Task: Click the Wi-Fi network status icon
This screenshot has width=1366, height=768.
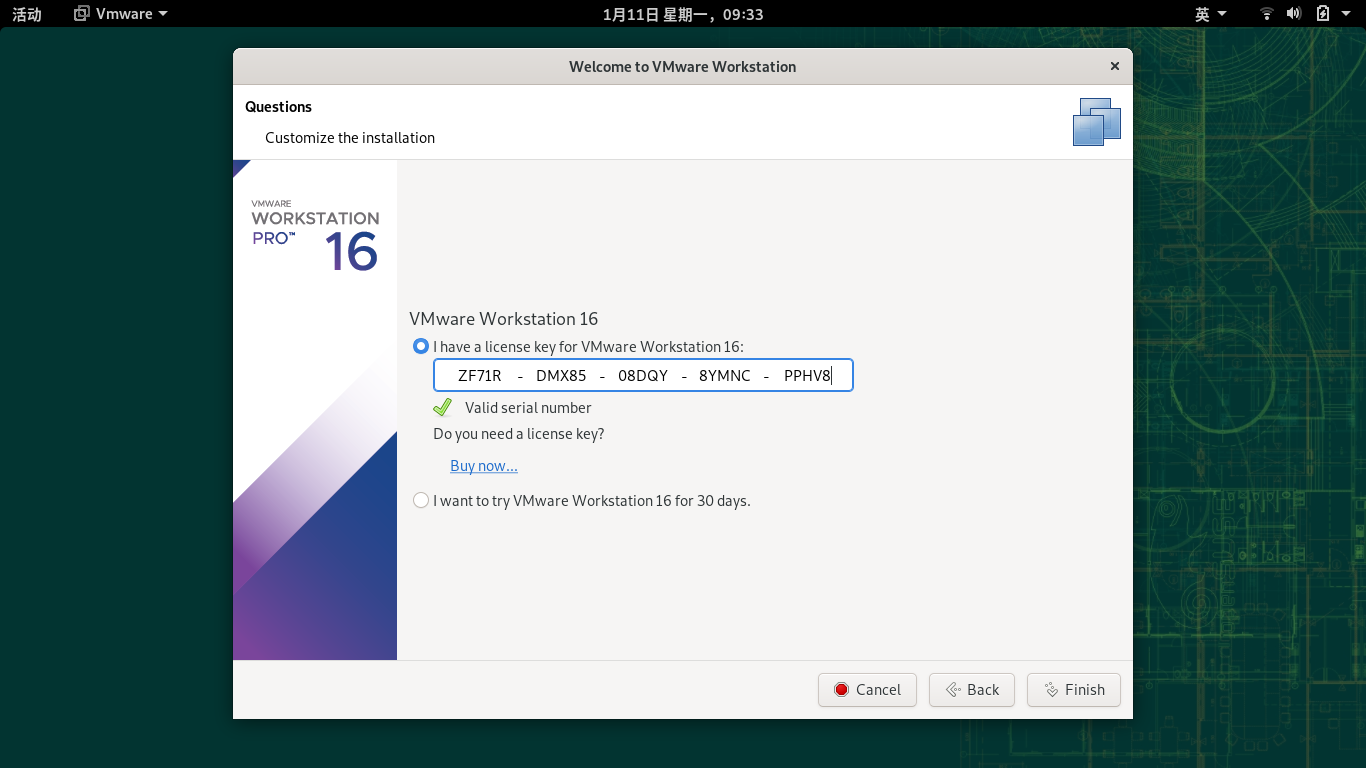Action: [1267, 14]
